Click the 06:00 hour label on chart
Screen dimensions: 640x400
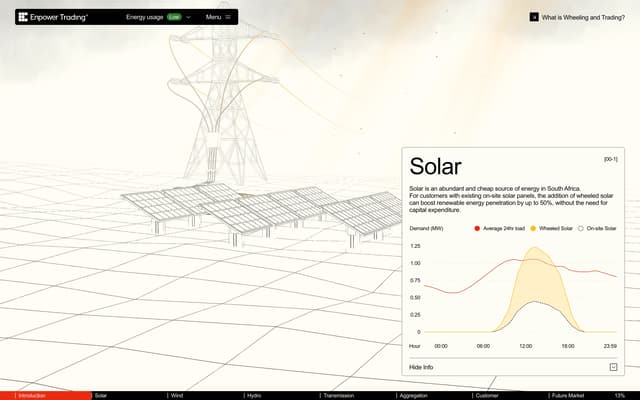point(483,346)
